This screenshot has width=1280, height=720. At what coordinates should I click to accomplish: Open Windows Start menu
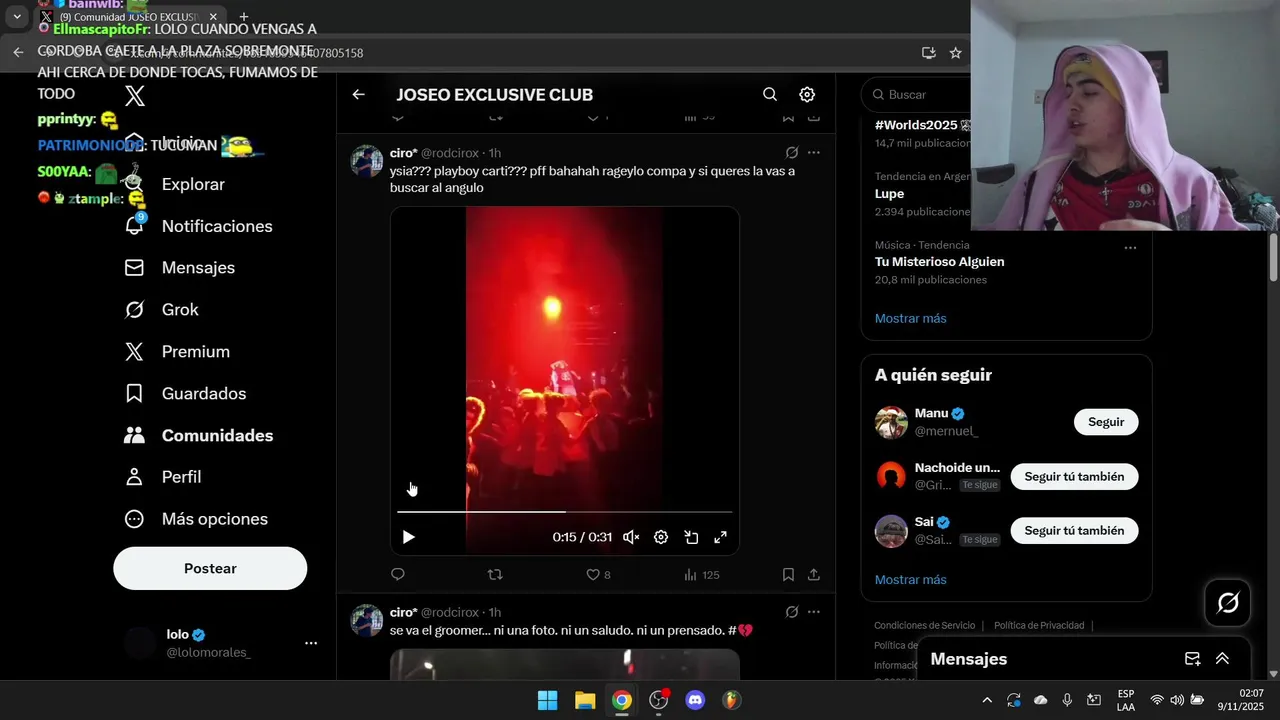pos(548,700)
